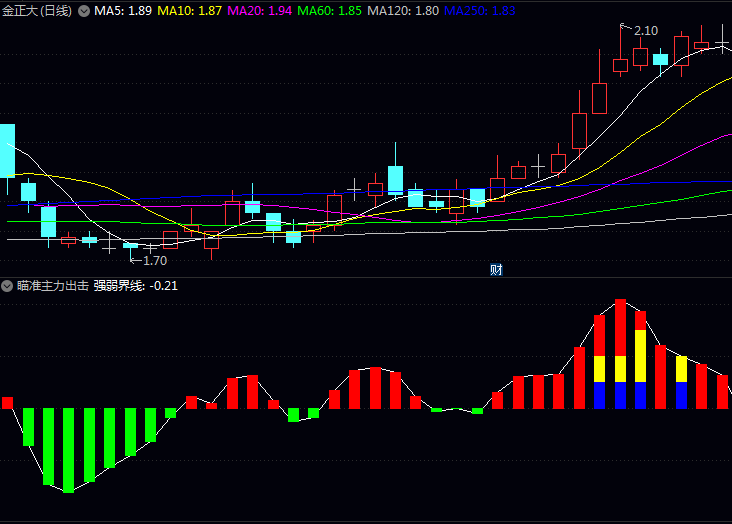The height and width of the screenshot is (524, 732).
Task: Click the small red square at indicator left
Action: coord(7,402)
